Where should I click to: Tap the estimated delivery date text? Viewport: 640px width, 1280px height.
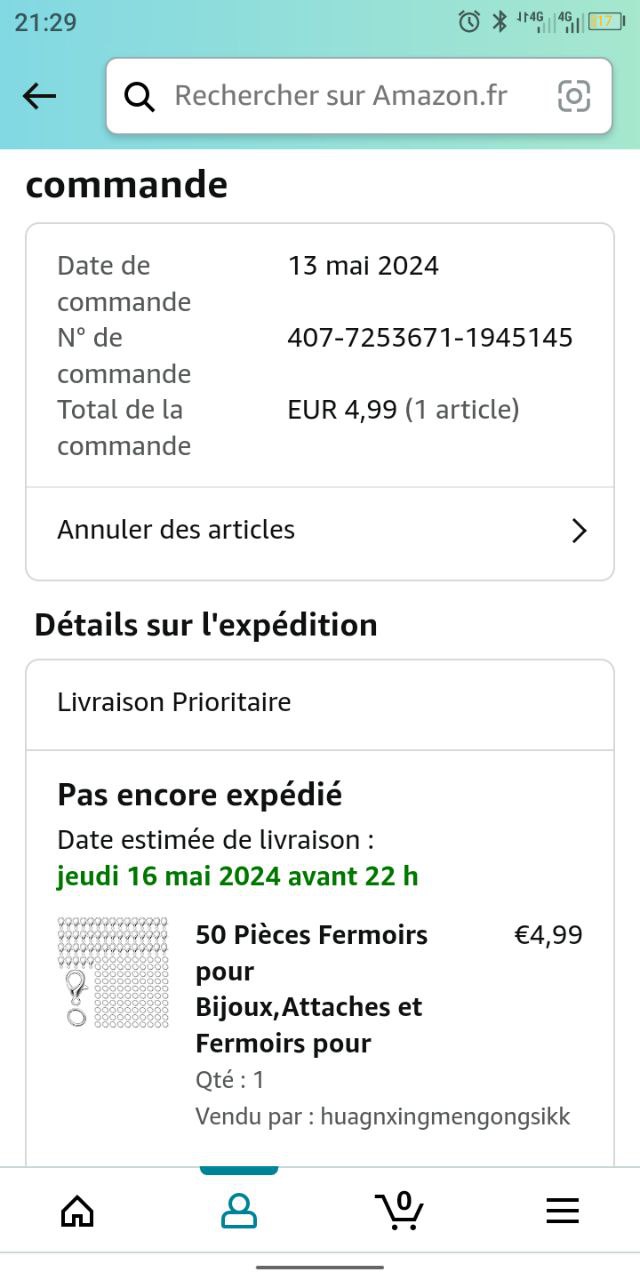[x=238, y=876]
